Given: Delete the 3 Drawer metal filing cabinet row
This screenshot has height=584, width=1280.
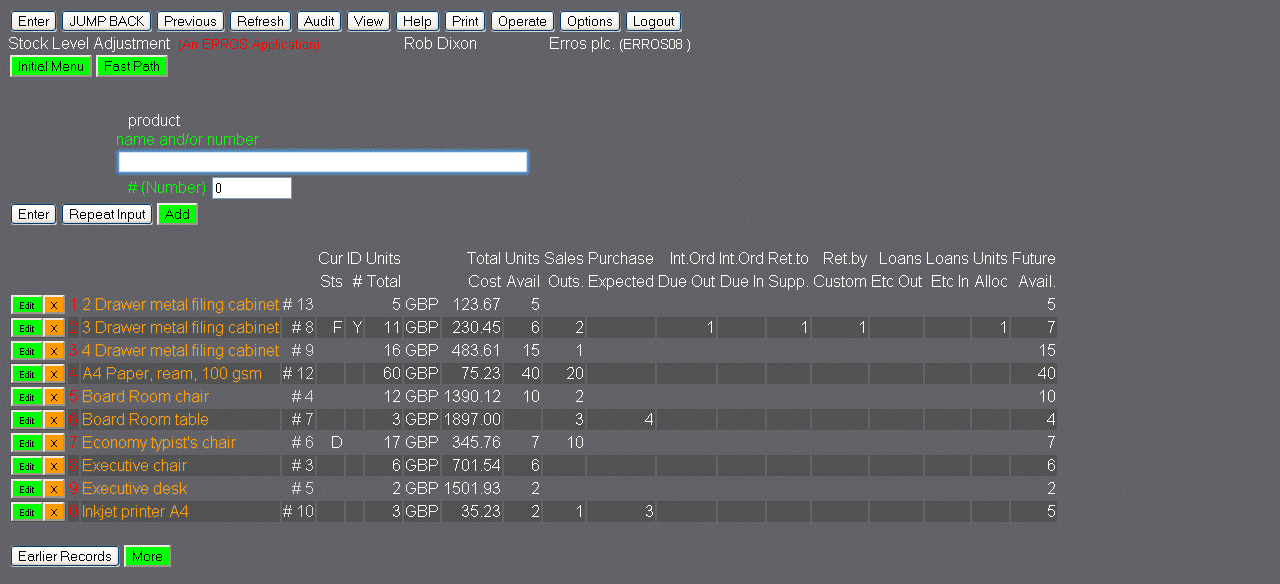Looking at the screenshot, I should click(x=54, y=328).
